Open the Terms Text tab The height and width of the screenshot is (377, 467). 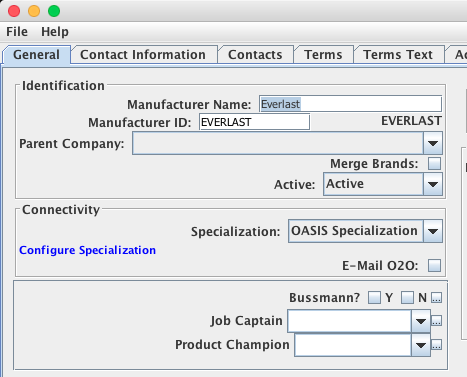coord(398,55)
